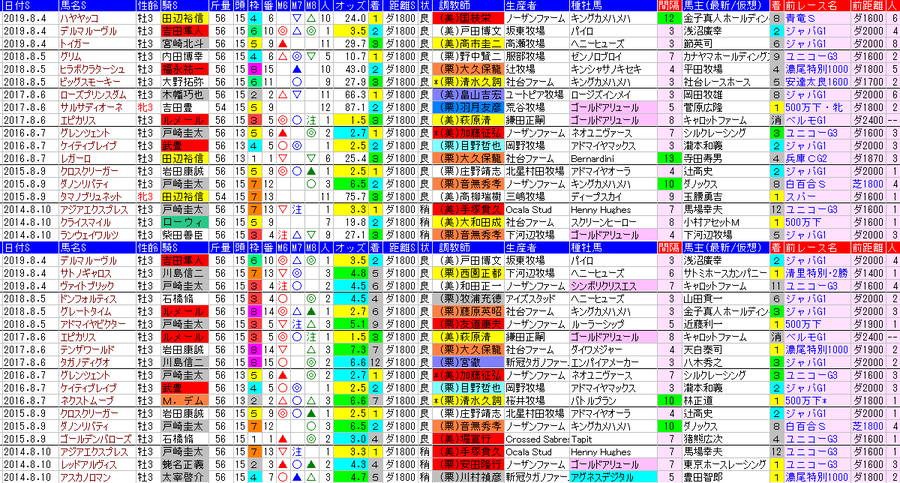Click jockey cell 蛯名正義
Screen dimensions: 900x483
pyautogui.click(x=184, y=465)
